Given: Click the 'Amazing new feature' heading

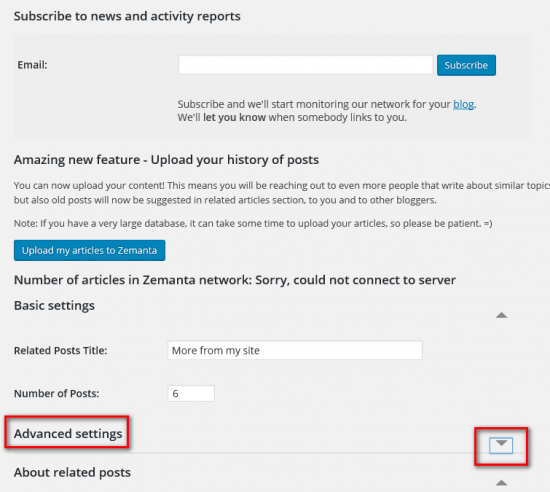Looking at the screenshot, I should pyautogui.click(x=166, y=160).
